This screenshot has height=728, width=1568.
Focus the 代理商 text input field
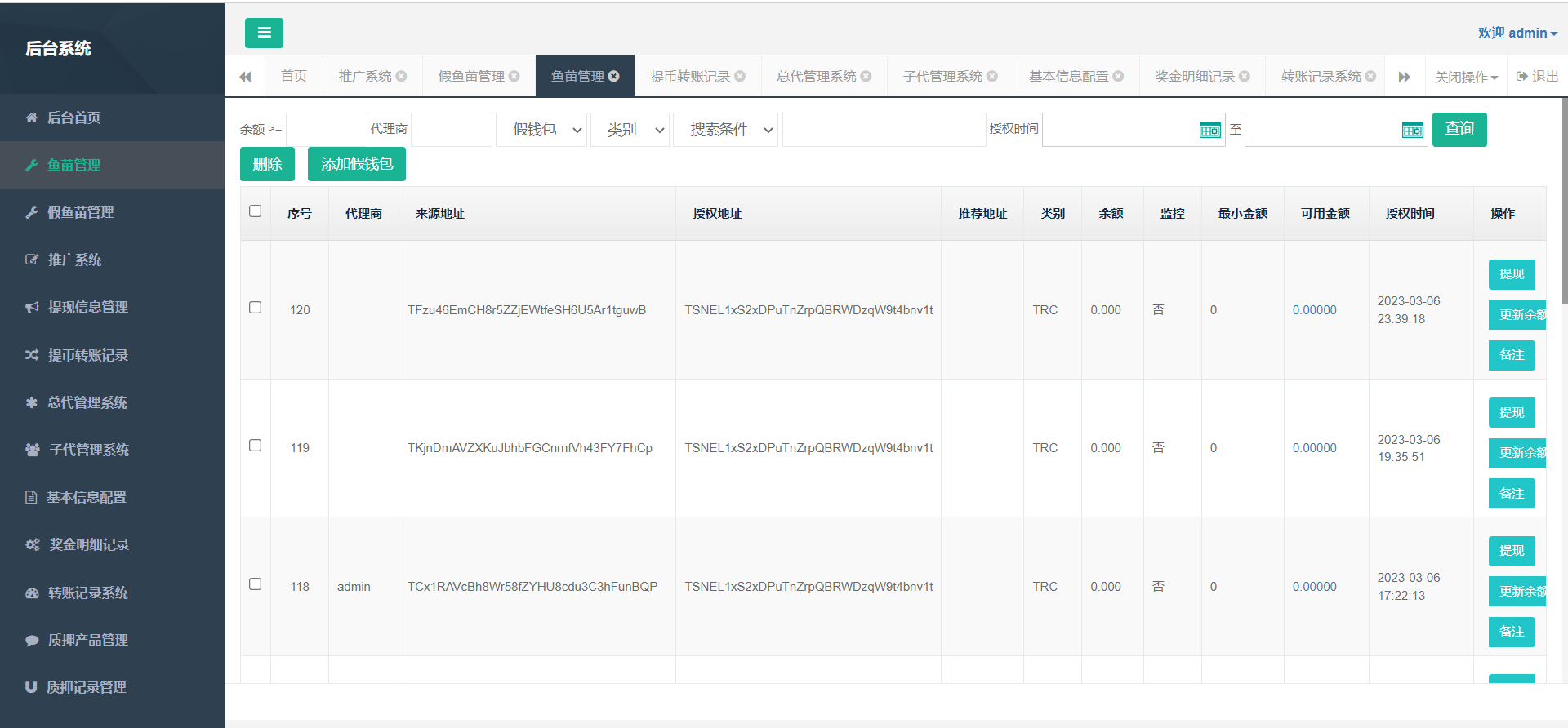451,130
